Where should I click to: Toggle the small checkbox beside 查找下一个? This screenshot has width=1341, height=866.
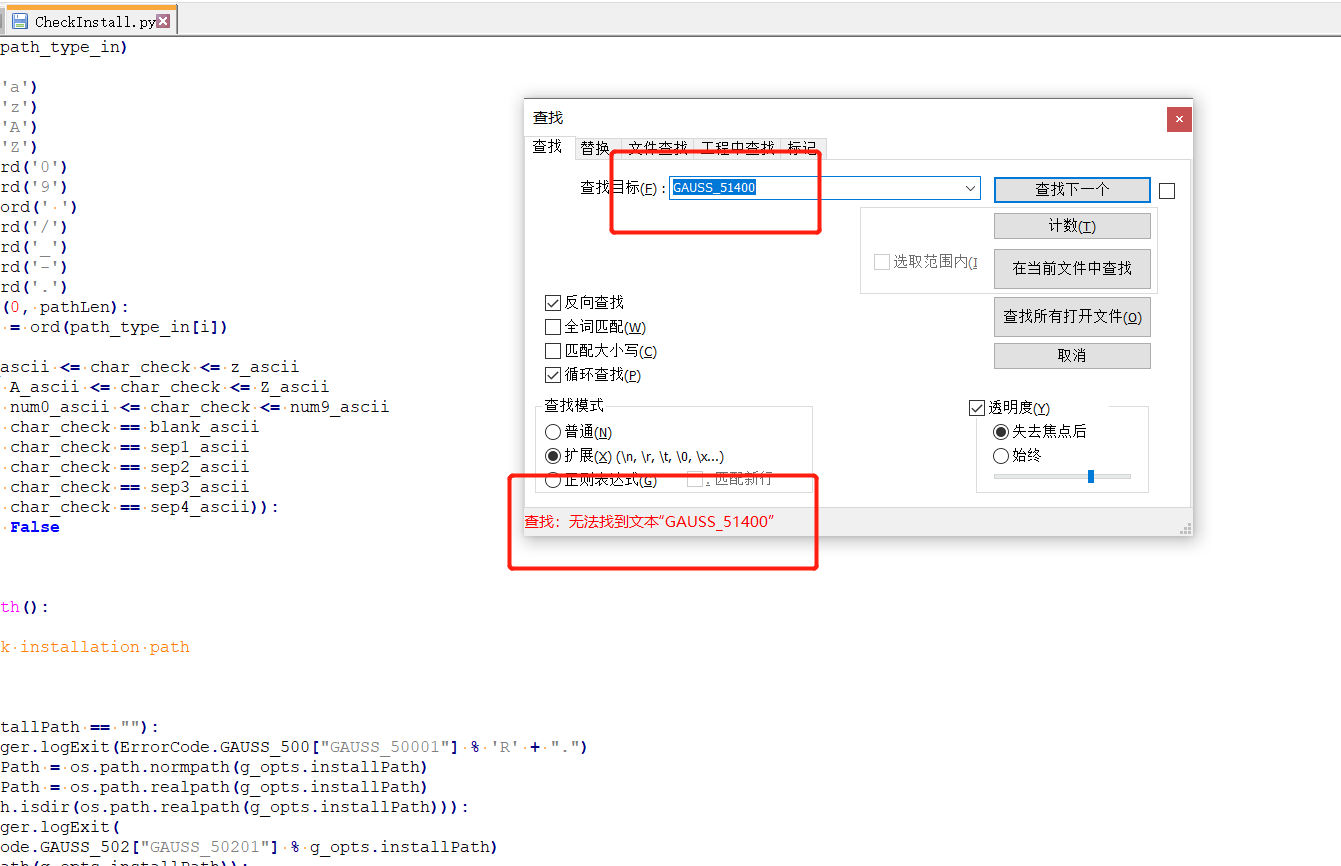[1167, 190]
